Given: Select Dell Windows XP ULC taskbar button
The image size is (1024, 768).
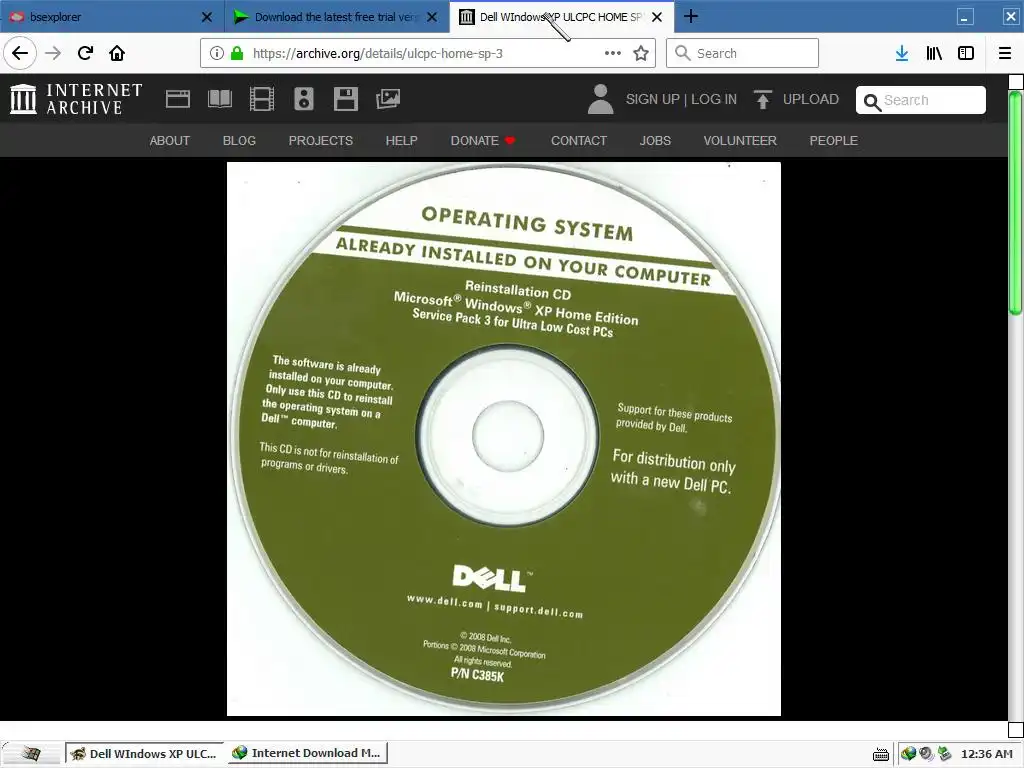Looking at the screenshot, I should 144,754.
